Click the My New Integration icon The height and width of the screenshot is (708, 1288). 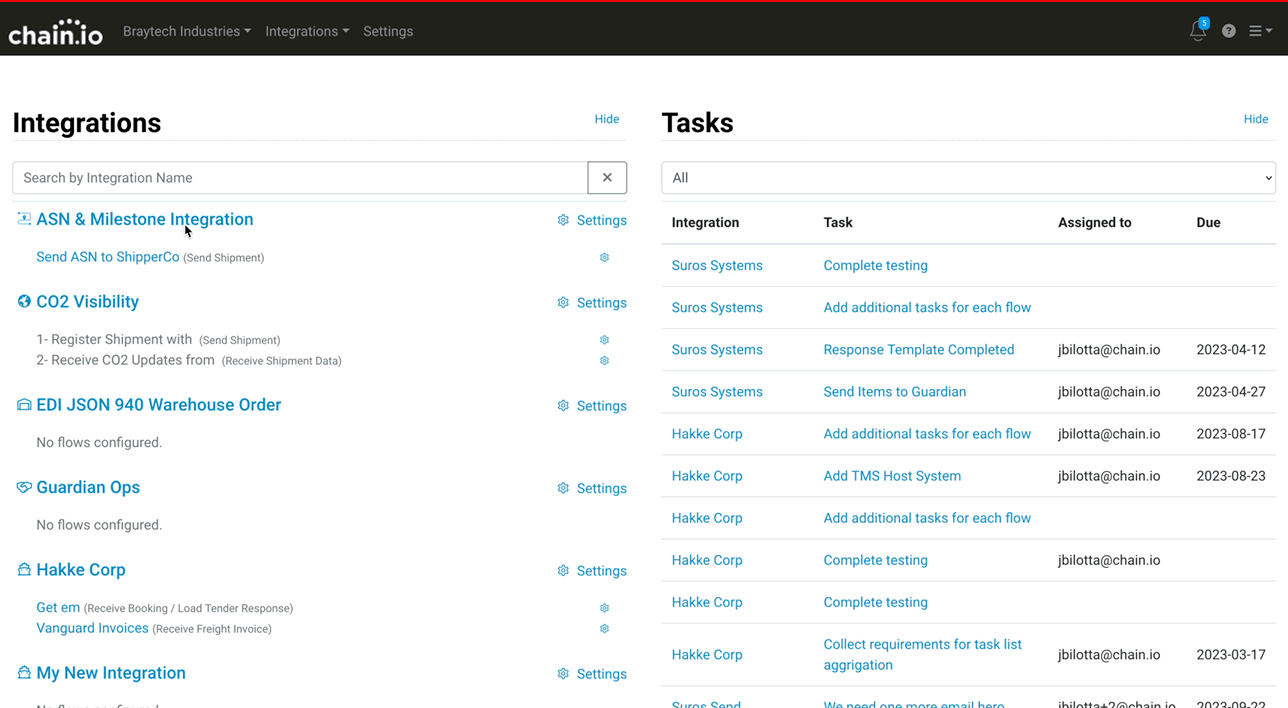[x=24, y=672]
